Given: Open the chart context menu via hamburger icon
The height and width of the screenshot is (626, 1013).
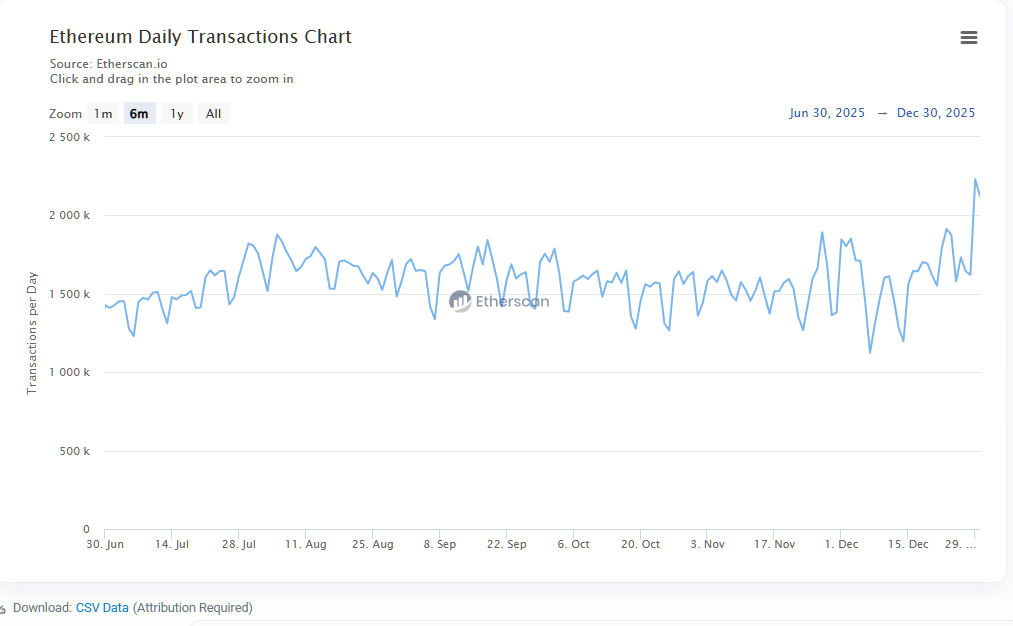Looking at the screenshot, I should 968,37.
